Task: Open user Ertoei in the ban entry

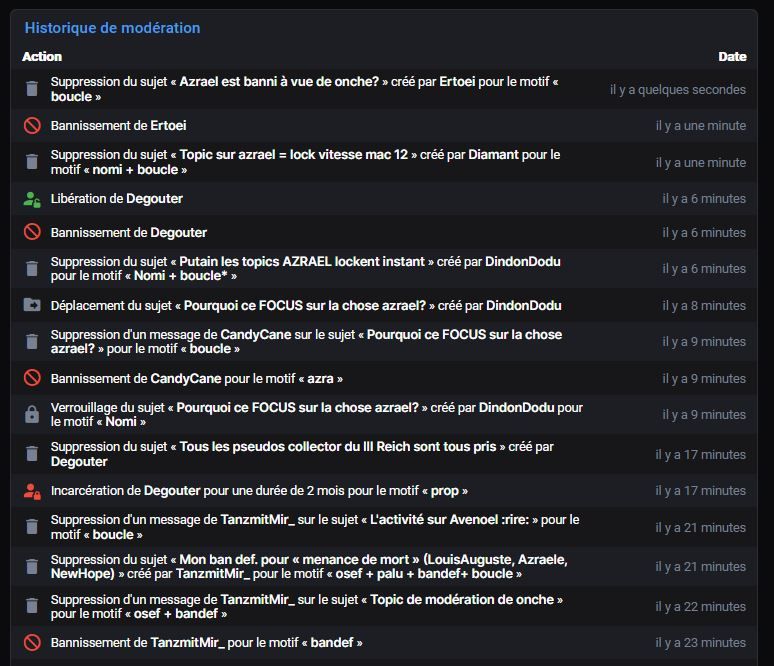Action: click(x=168, y=125)
